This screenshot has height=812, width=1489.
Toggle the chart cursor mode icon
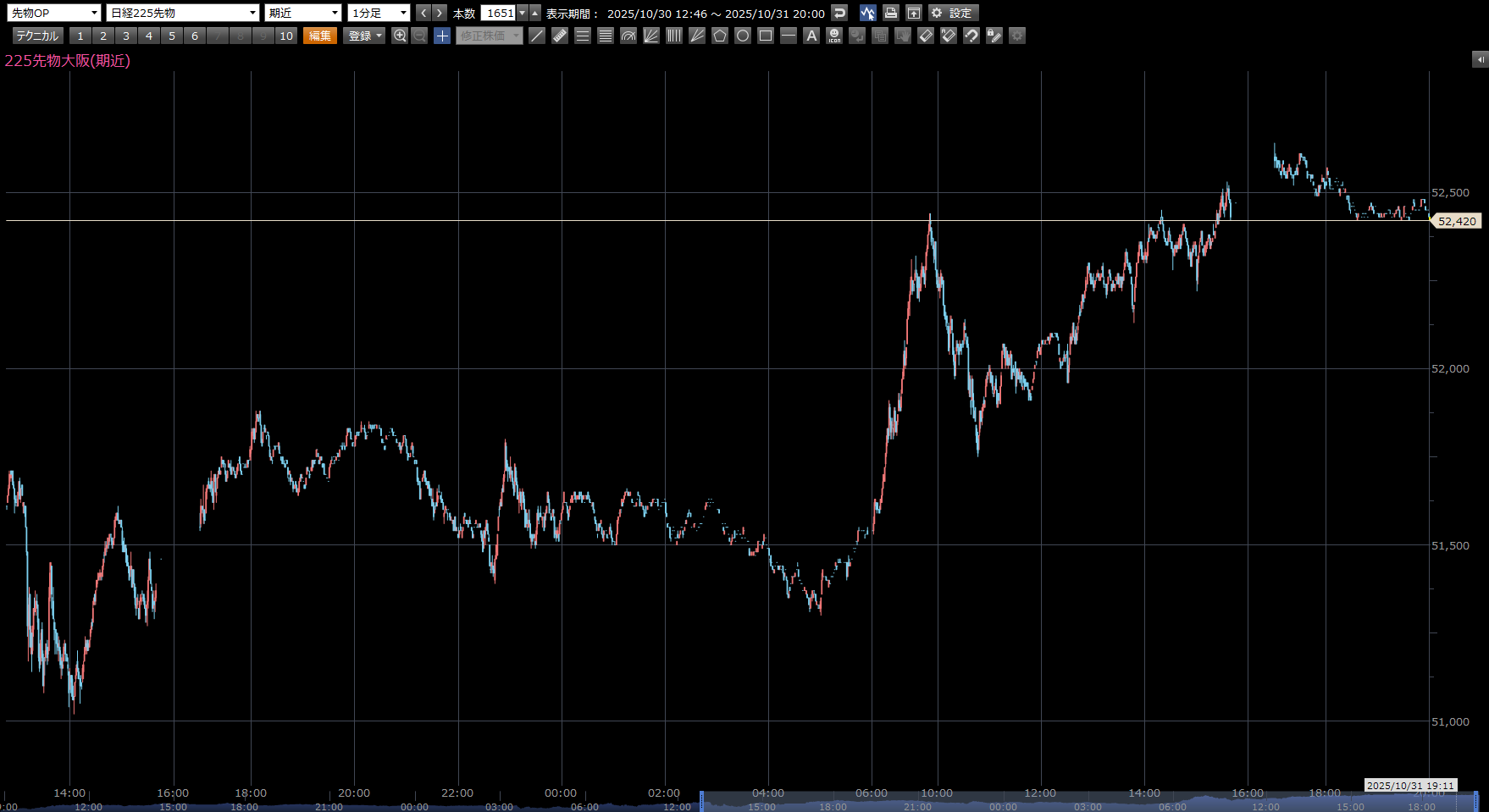point(867,13)
